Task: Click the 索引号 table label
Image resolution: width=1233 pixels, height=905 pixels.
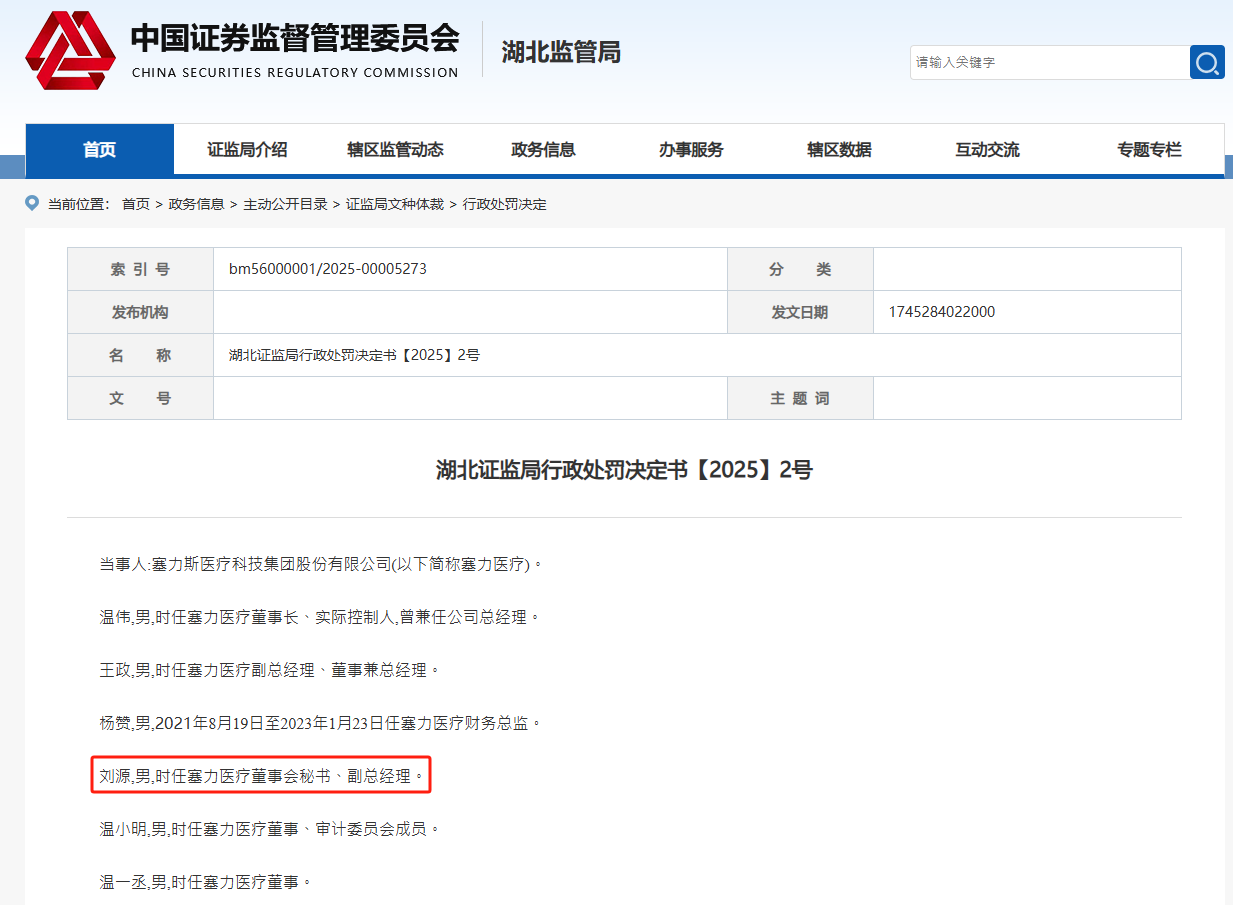Action: (140, 269)
